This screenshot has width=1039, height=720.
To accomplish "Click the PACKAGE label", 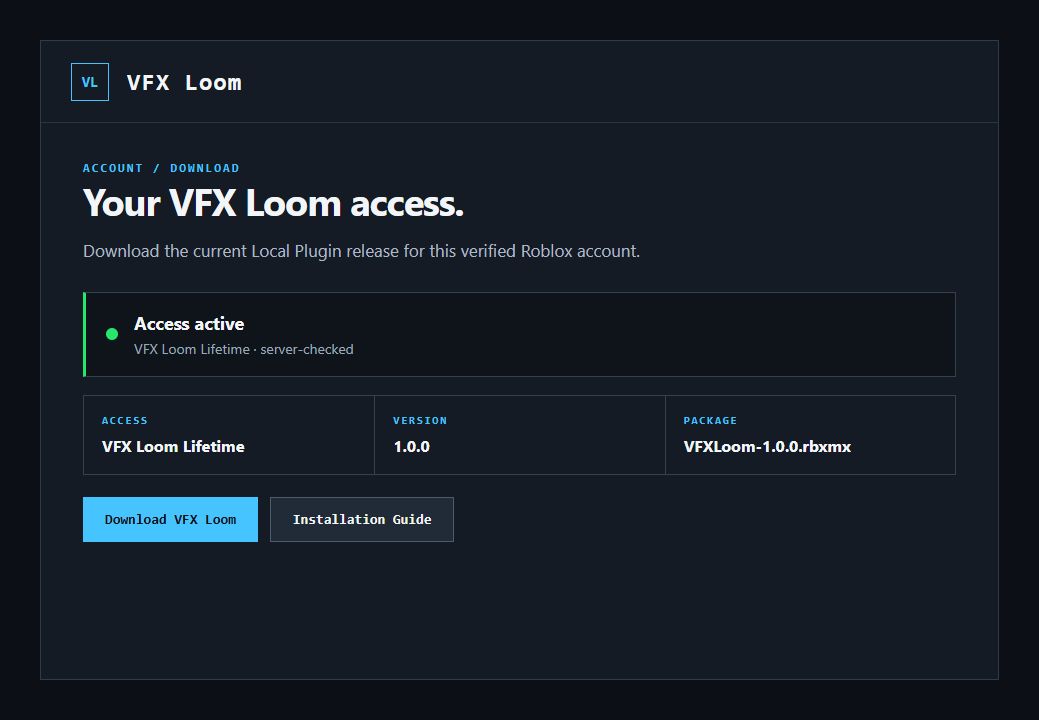I will 710,421.
